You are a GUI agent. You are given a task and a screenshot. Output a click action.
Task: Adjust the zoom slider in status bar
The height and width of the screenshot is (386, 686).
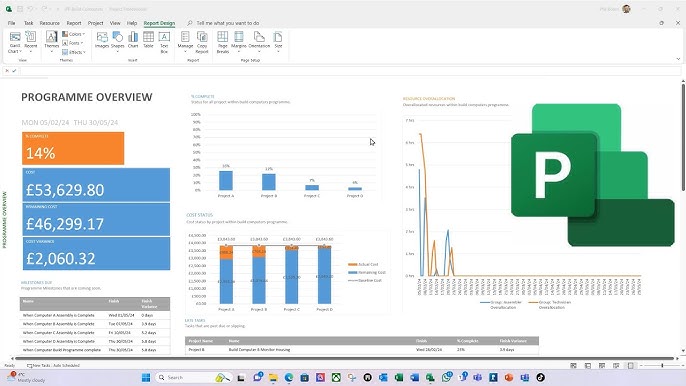(x=662, y=365)
